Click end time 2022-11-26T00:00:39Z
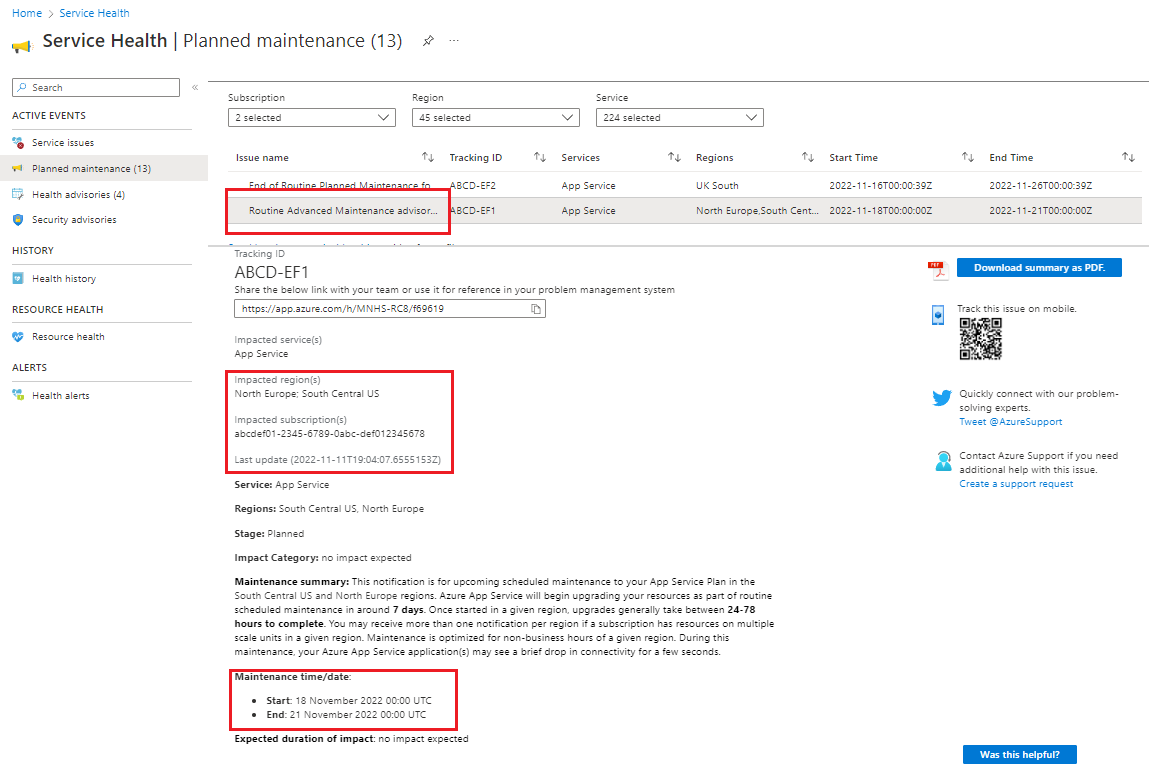Viewport: 1149px width, 764px height. (1041, 186)
